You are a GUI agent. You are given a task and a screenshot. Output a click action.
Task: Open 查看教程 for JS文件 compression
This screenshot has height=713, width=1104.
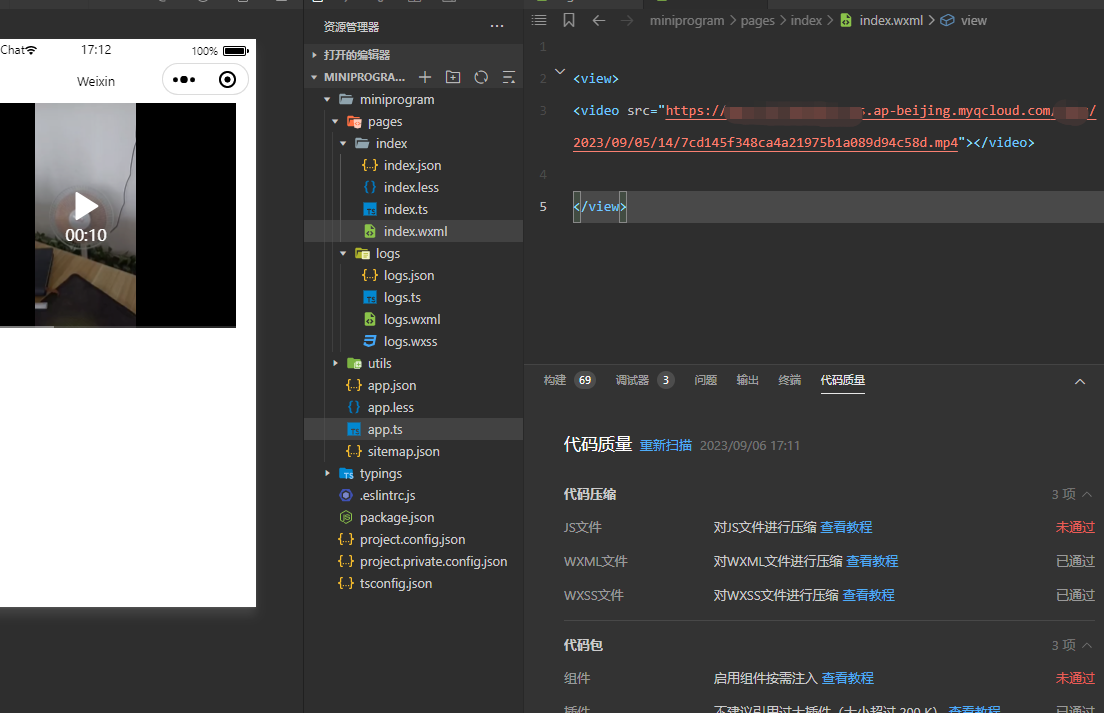tap(846, 527)
